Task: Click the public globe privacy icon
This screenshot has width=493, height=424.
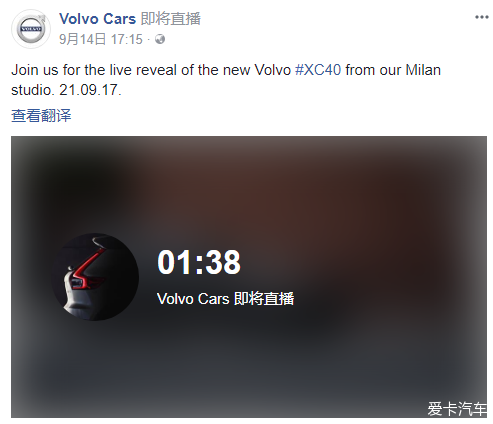Action: click(x=160, y=39)
